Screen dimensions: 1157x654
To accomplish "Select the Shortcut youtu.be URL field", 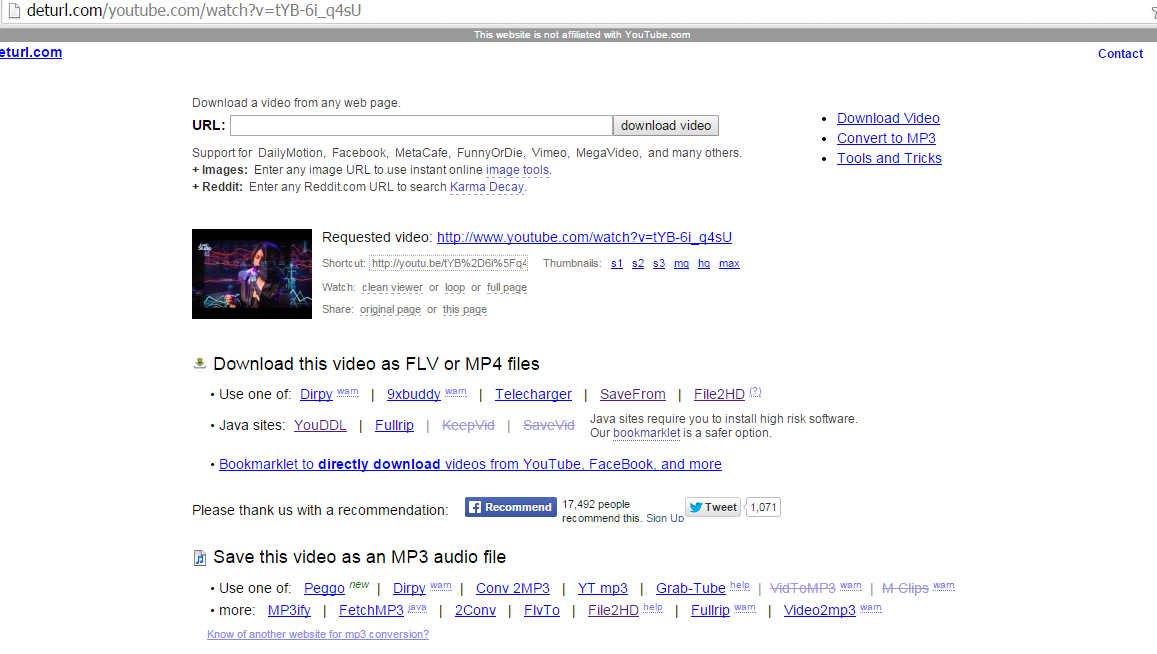I will point(449,264).
